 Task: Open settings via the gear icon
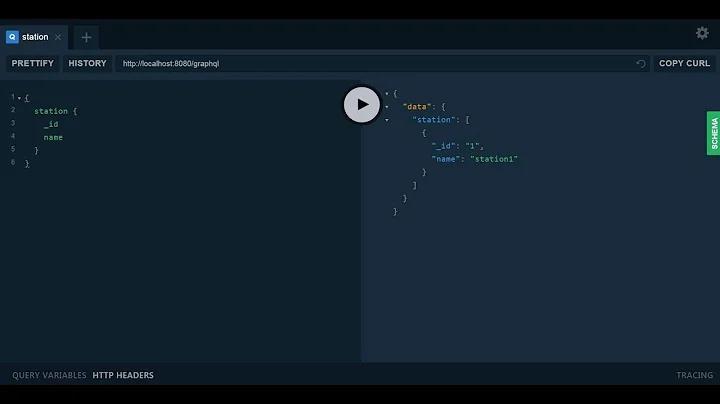[x=702, y=33]
